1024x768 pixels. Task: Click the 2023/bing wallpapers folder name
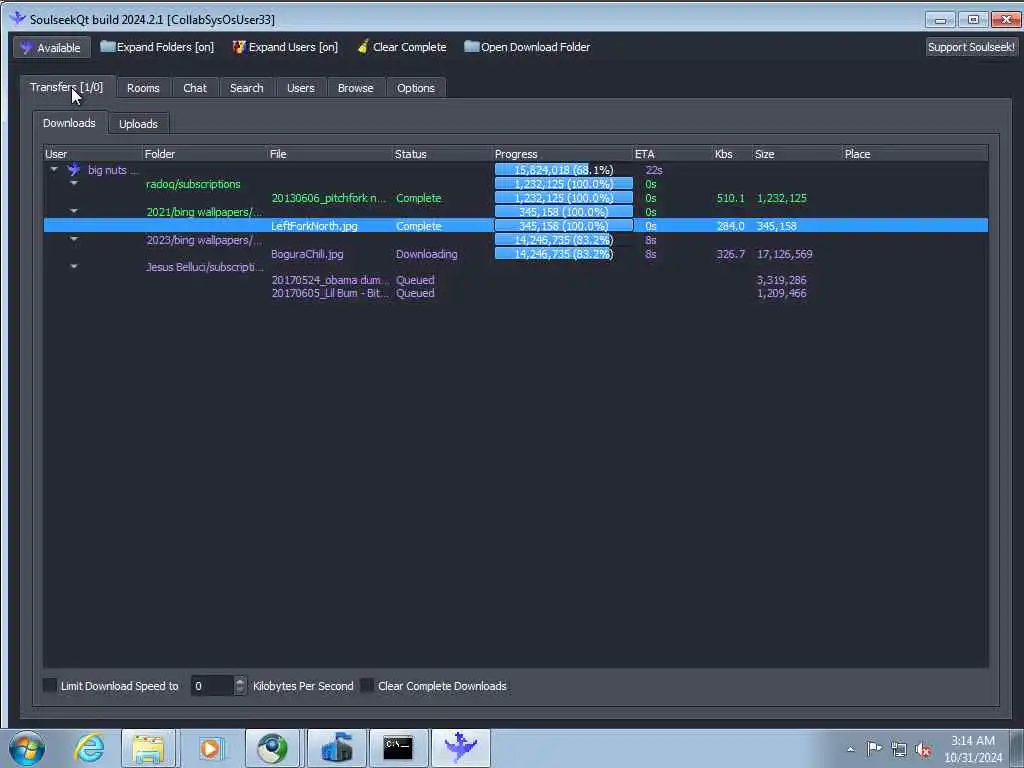pyautogui.click(x=204, y=240)
